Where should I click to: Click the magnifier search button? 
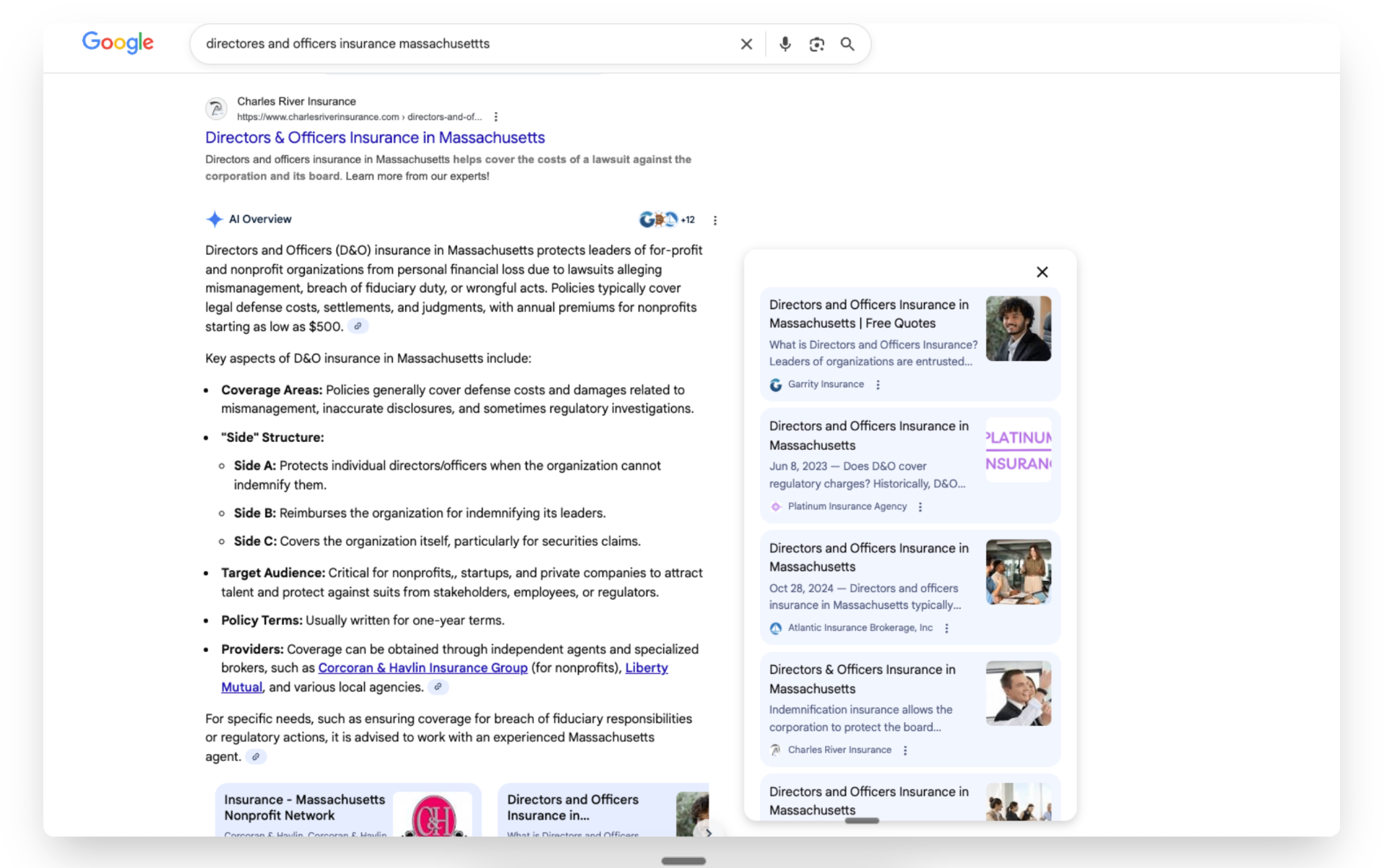coord(847,44)
